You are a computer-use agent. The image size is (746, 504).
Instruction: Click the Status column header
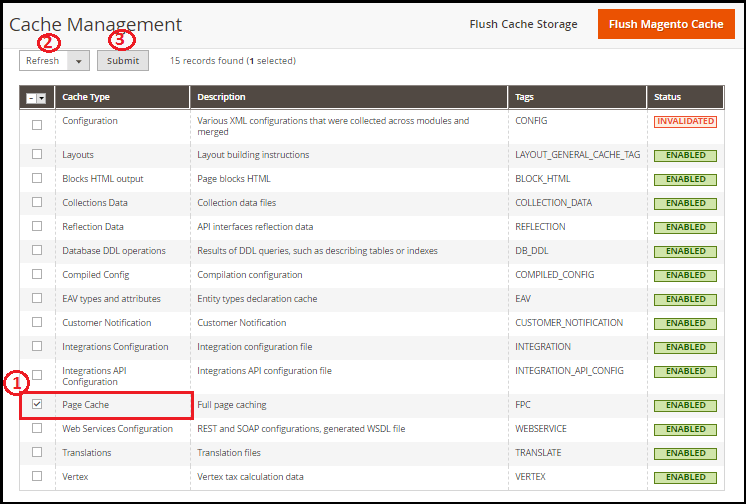click(685, 97)
